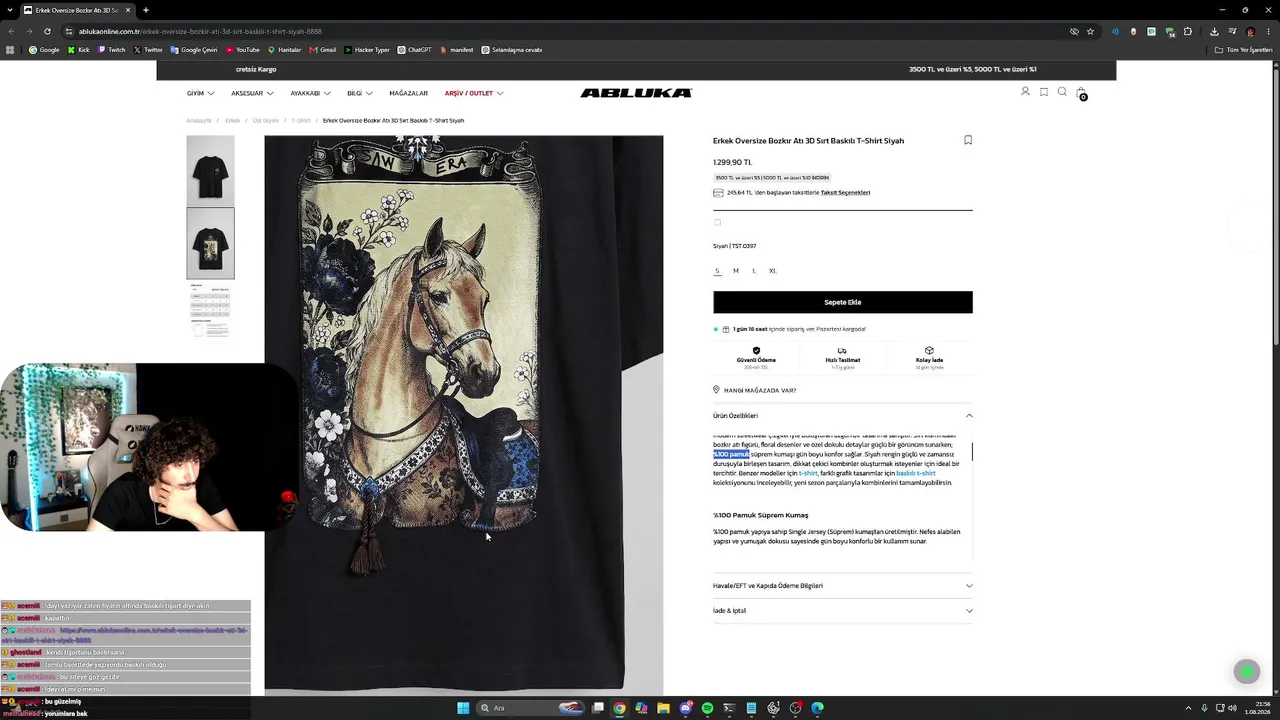Click the Windows taskbar search box
The image size is (1280, 720).
point(531,708)
